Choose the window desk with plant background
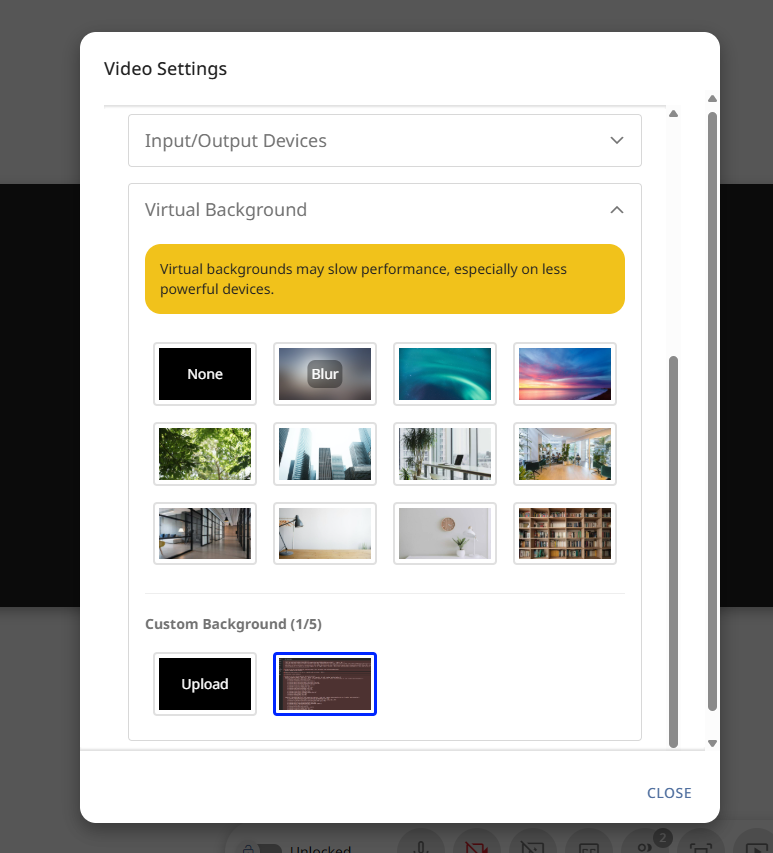 [445, 454]
